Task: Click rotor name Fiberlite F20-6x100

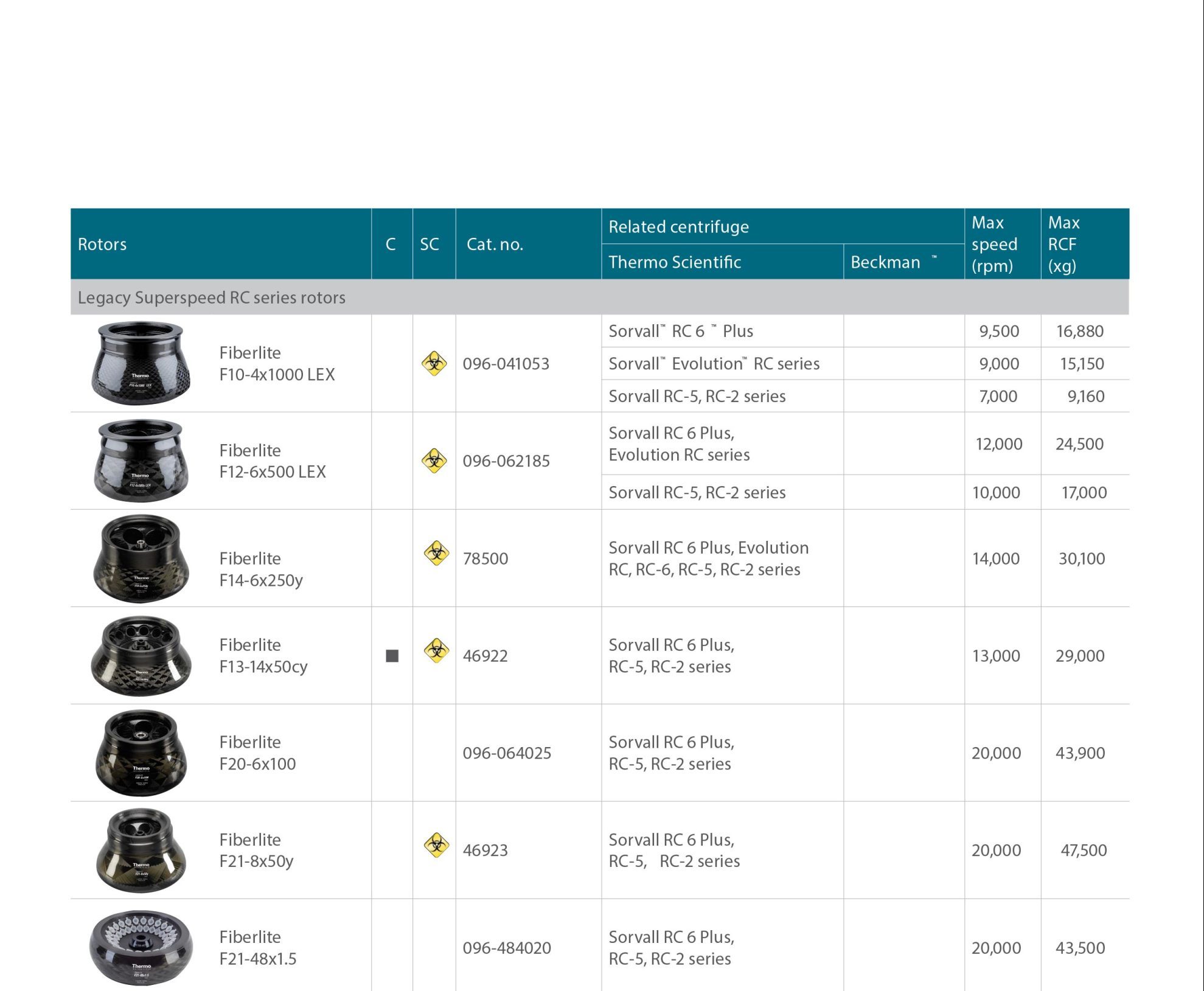Action: click(x=257, y=753)
